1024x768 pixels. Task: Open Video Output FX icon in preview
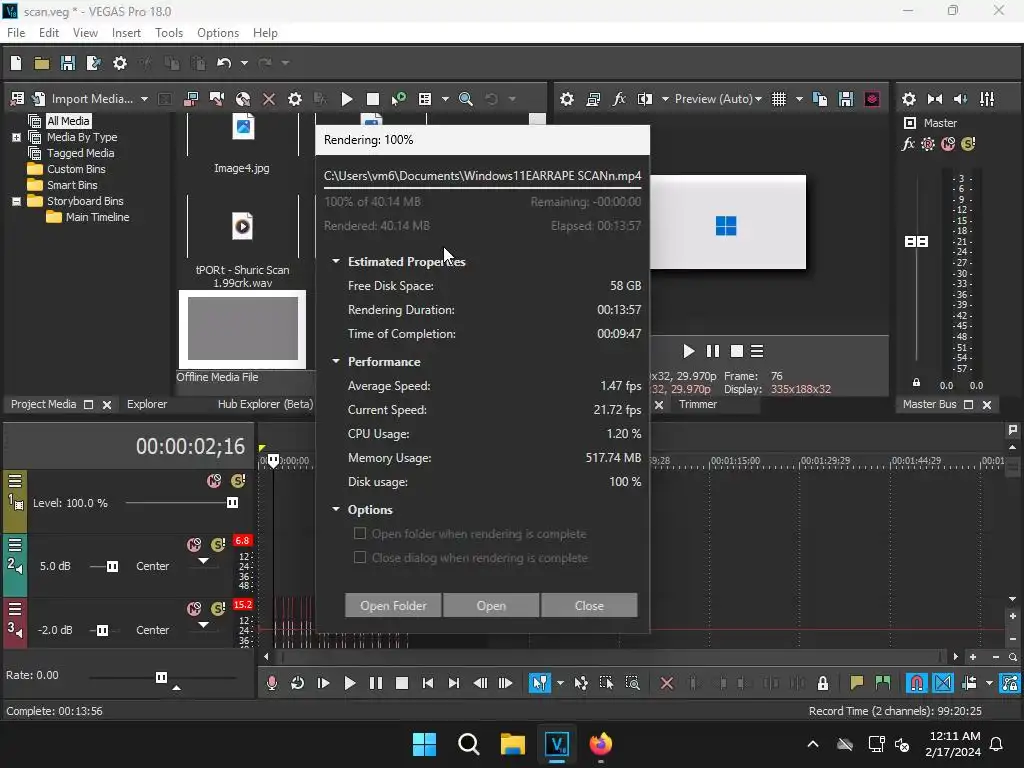[619, 99]
